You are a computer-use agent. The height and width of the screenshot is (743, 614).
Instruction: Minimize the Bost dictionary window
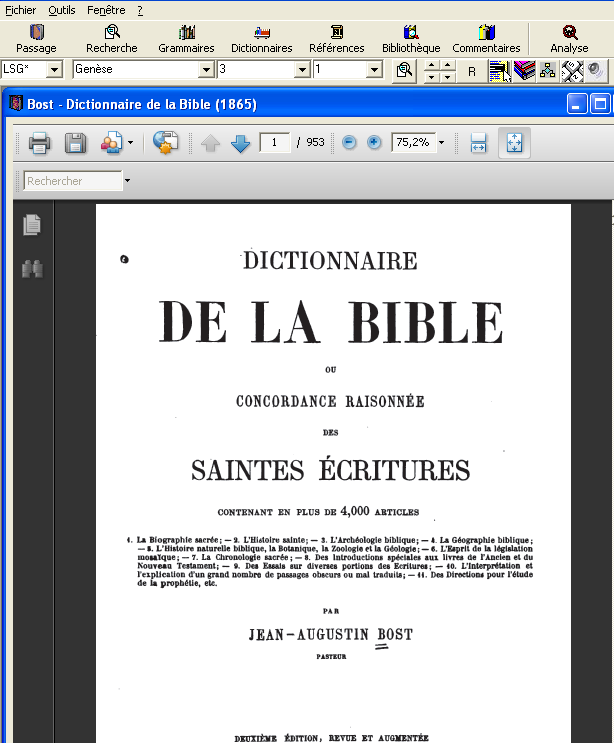click(577, 104)
